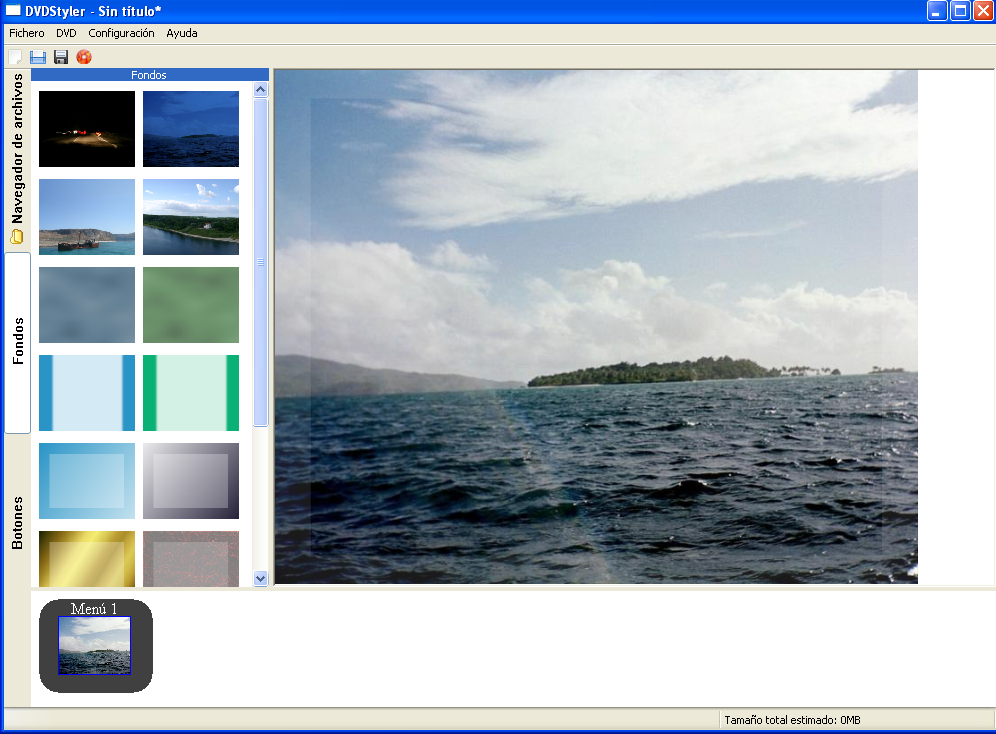Screen dimensions: 996x734
Task: Select the Menú 1 thumbnail in timeline
Action: 95,645
